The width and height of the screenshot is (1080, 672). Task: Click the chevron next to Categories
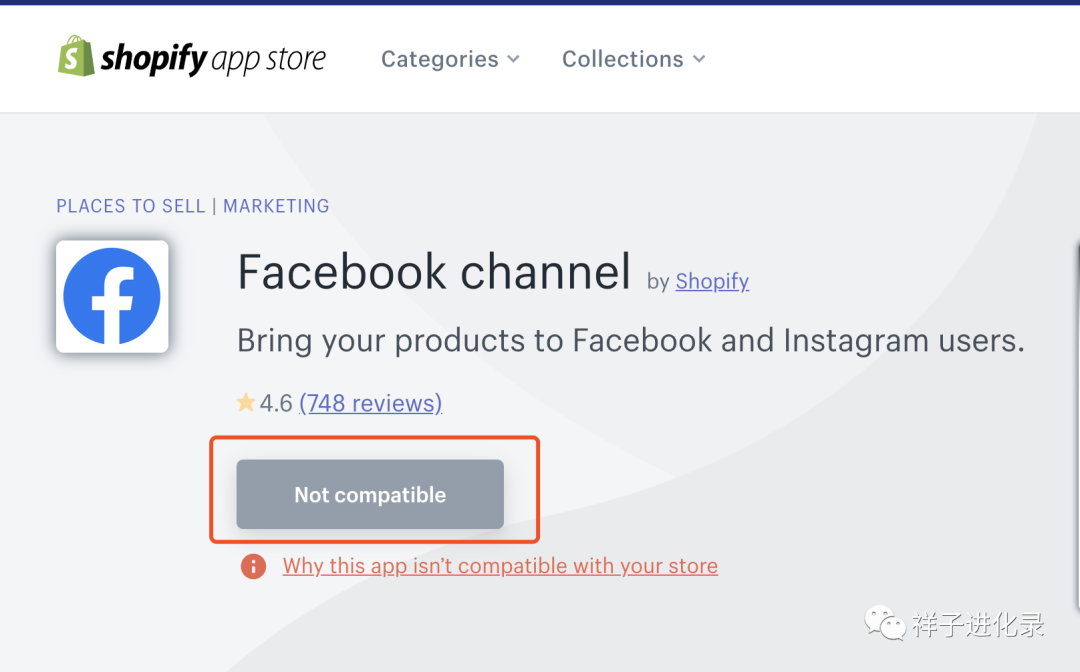513,59
